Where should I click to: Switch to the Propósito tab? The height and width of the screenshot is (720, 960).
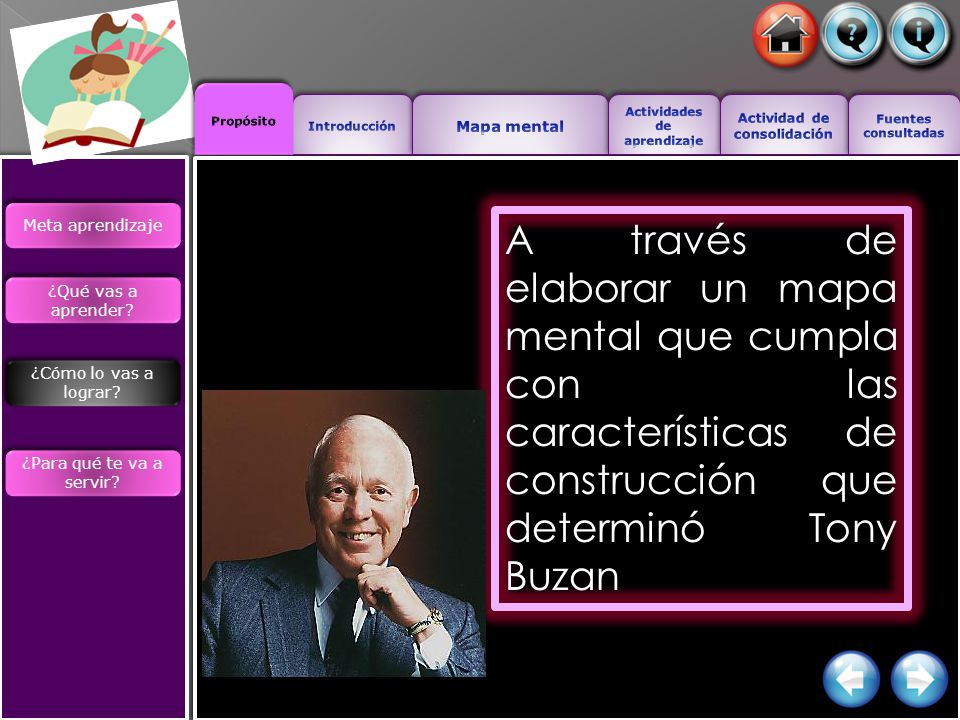click(244, 119)
